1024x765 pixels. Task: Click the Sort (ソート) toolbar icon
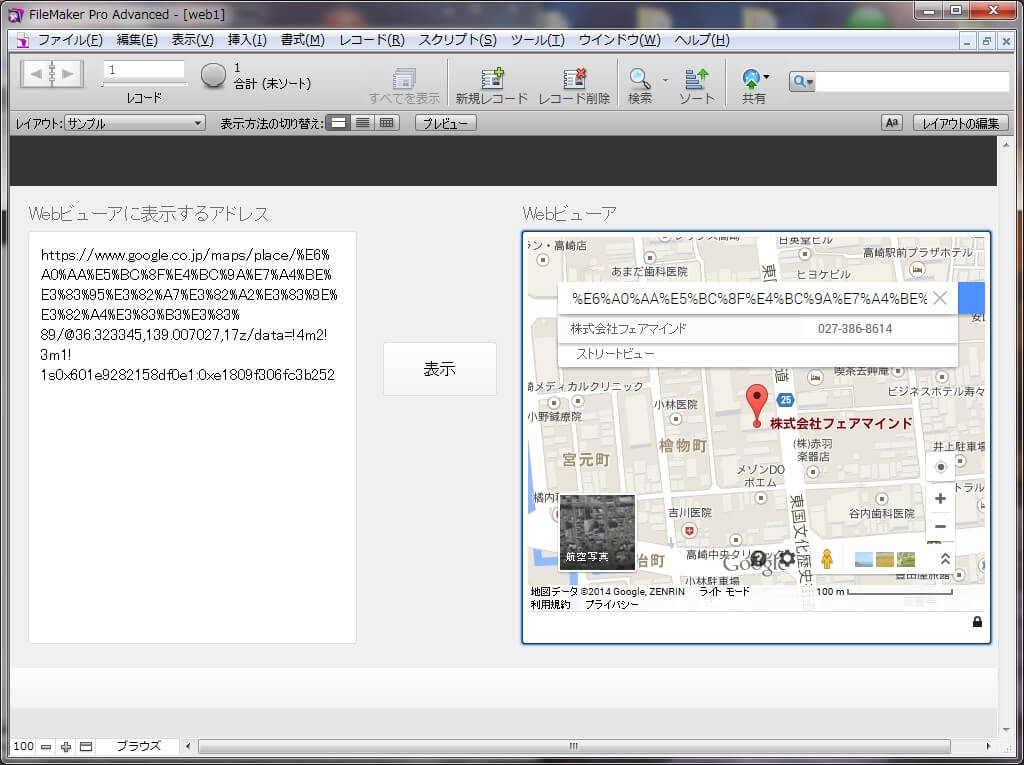(x=696, y=79)
